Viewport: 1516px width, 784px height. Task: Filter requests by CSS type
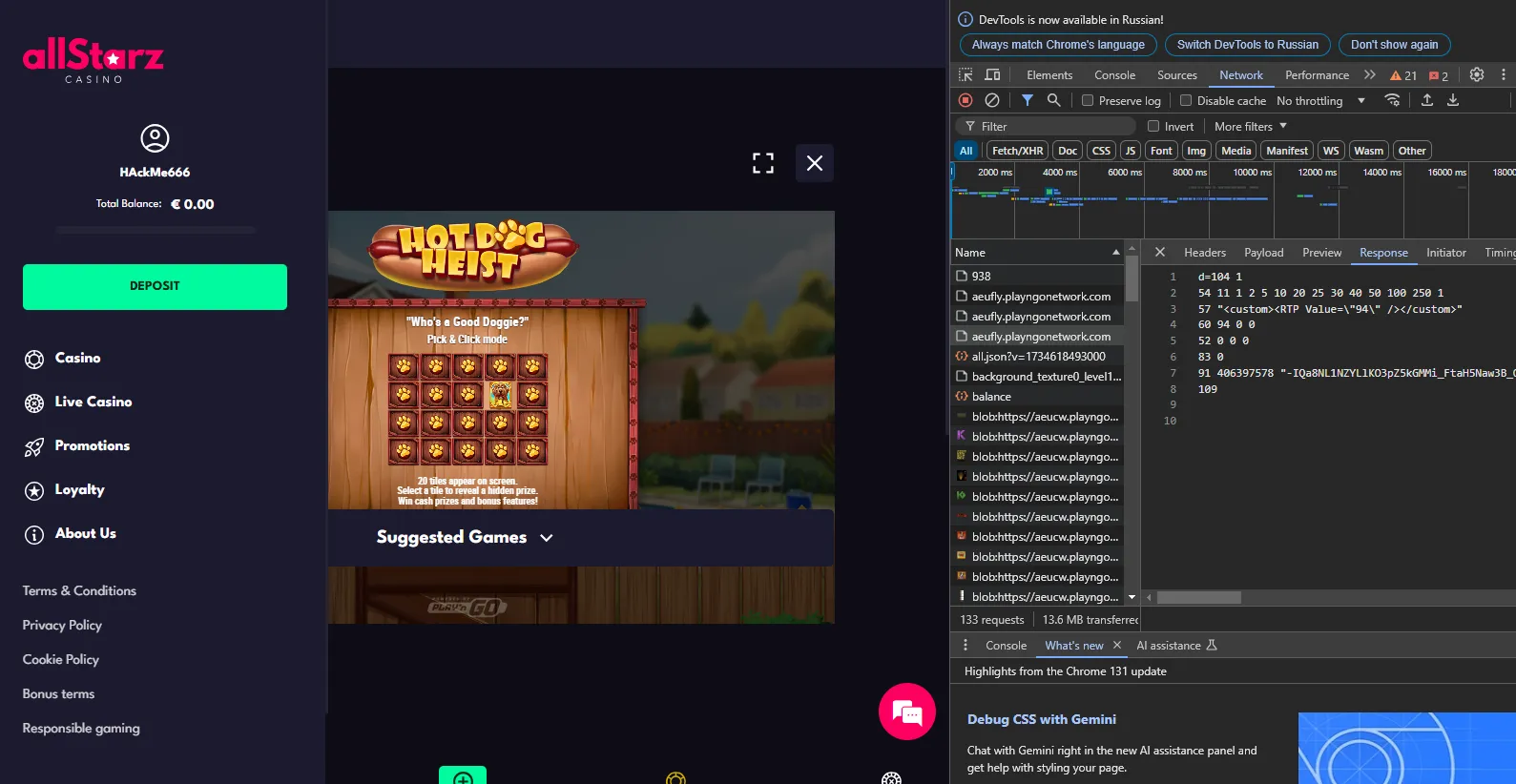pyautogui.click(x=1101, y=151)
